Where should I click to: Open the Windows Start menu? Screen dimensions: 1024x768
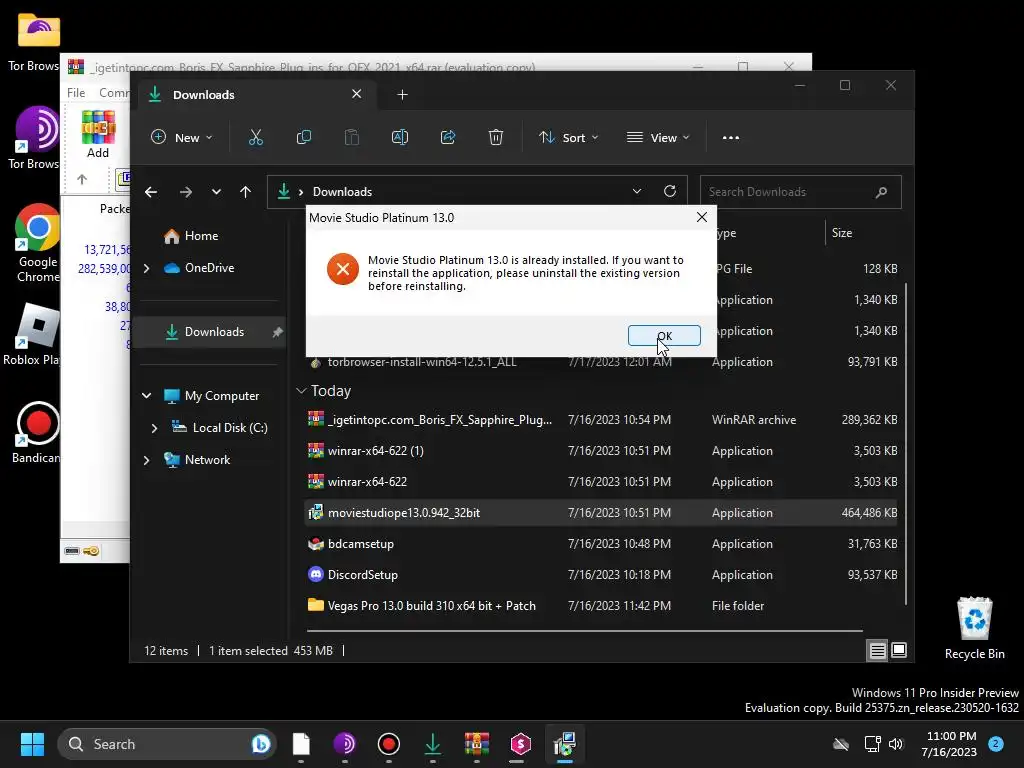coord(32,744)
